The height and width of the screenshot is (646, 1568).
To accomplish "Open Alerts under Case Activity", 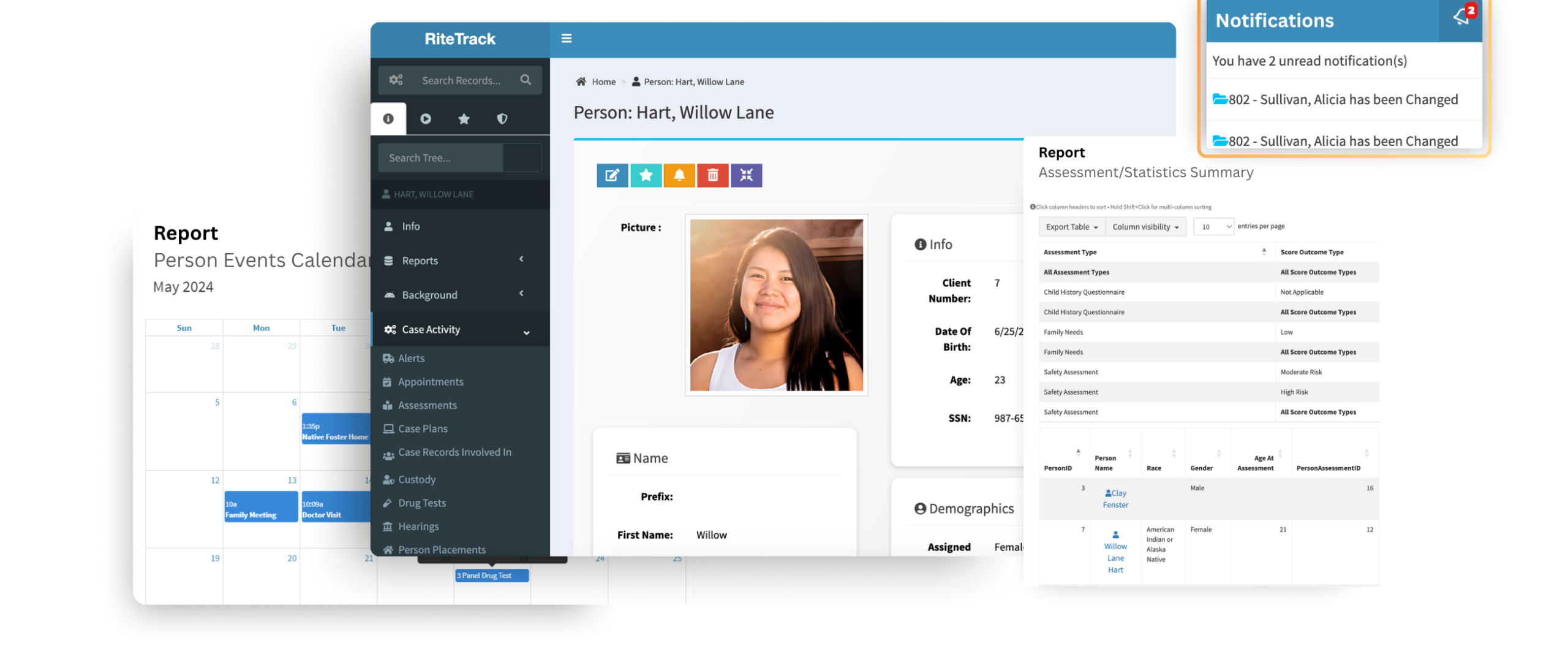I will [410, 358].
